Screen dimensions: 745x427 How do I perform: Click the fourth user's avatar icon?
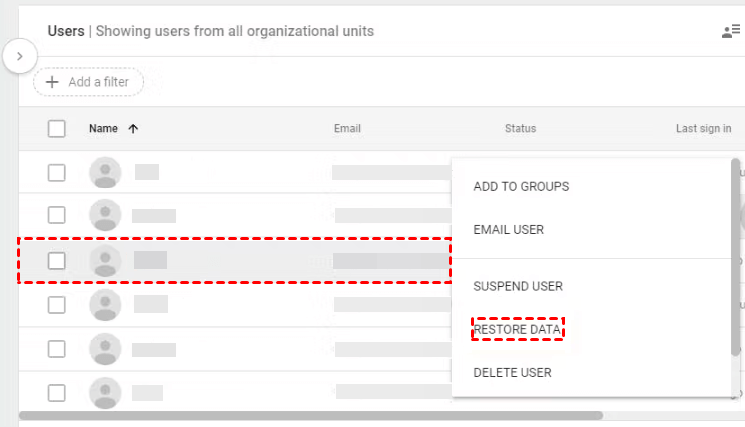point(105,304)
